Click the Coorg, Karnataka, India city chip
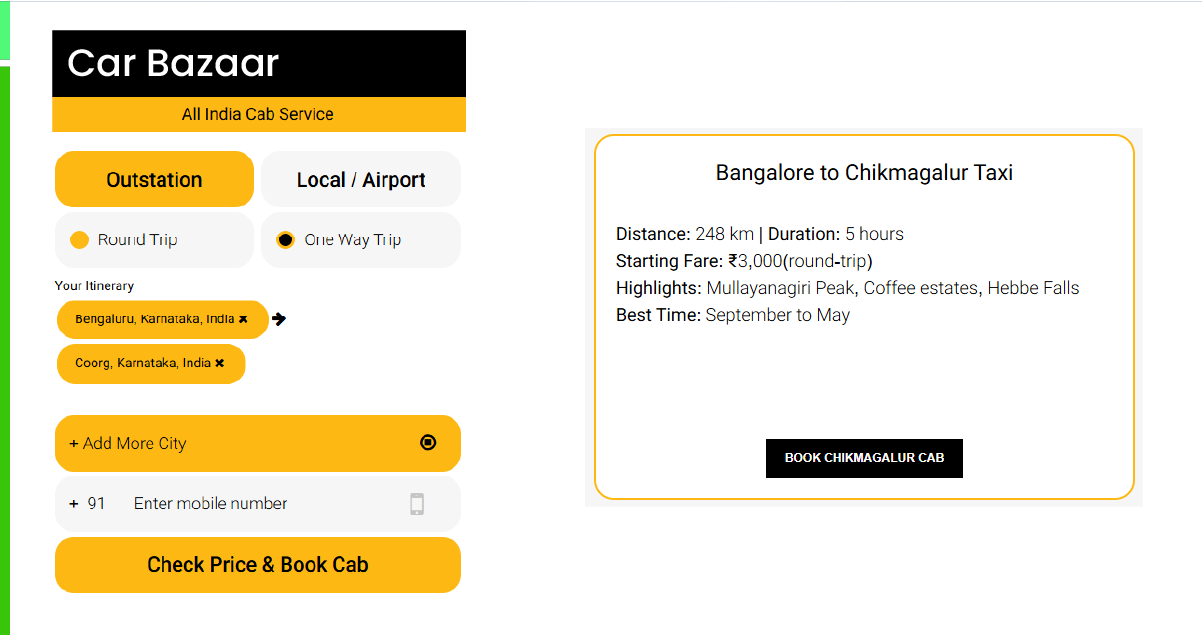1202x635 pixels. [142, 363]
